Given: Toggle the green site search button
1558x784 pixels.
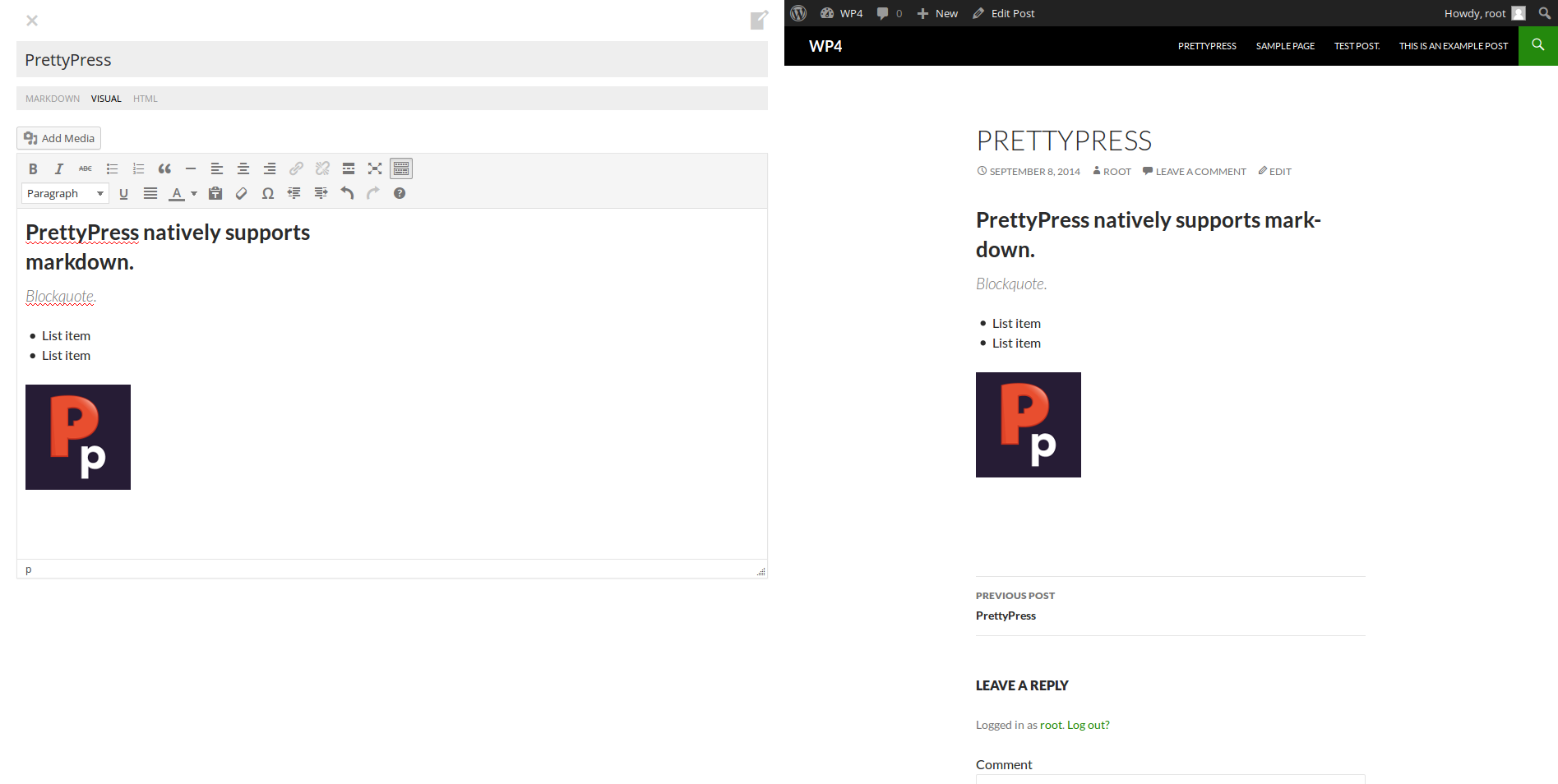Looking at the screenshot, I should click(1538, 46).
